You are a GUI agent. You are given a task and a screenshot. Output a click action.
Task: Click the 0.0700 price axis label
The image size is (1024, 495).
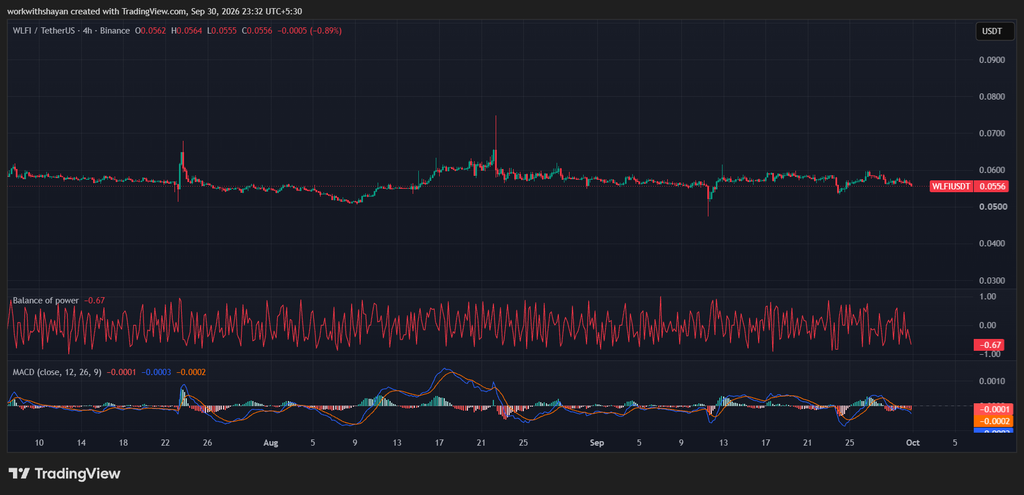pyautogui.click(x=990, y=133)
